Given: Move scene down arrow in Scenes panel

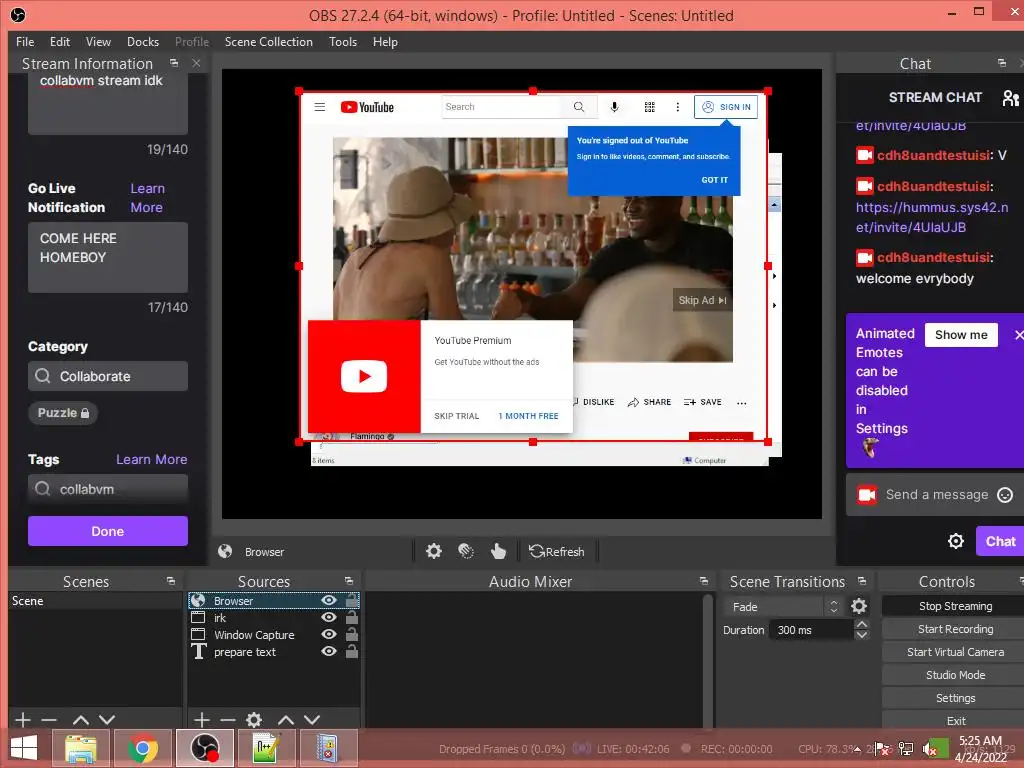Looking at the screenshot, I should coord(107,720).
